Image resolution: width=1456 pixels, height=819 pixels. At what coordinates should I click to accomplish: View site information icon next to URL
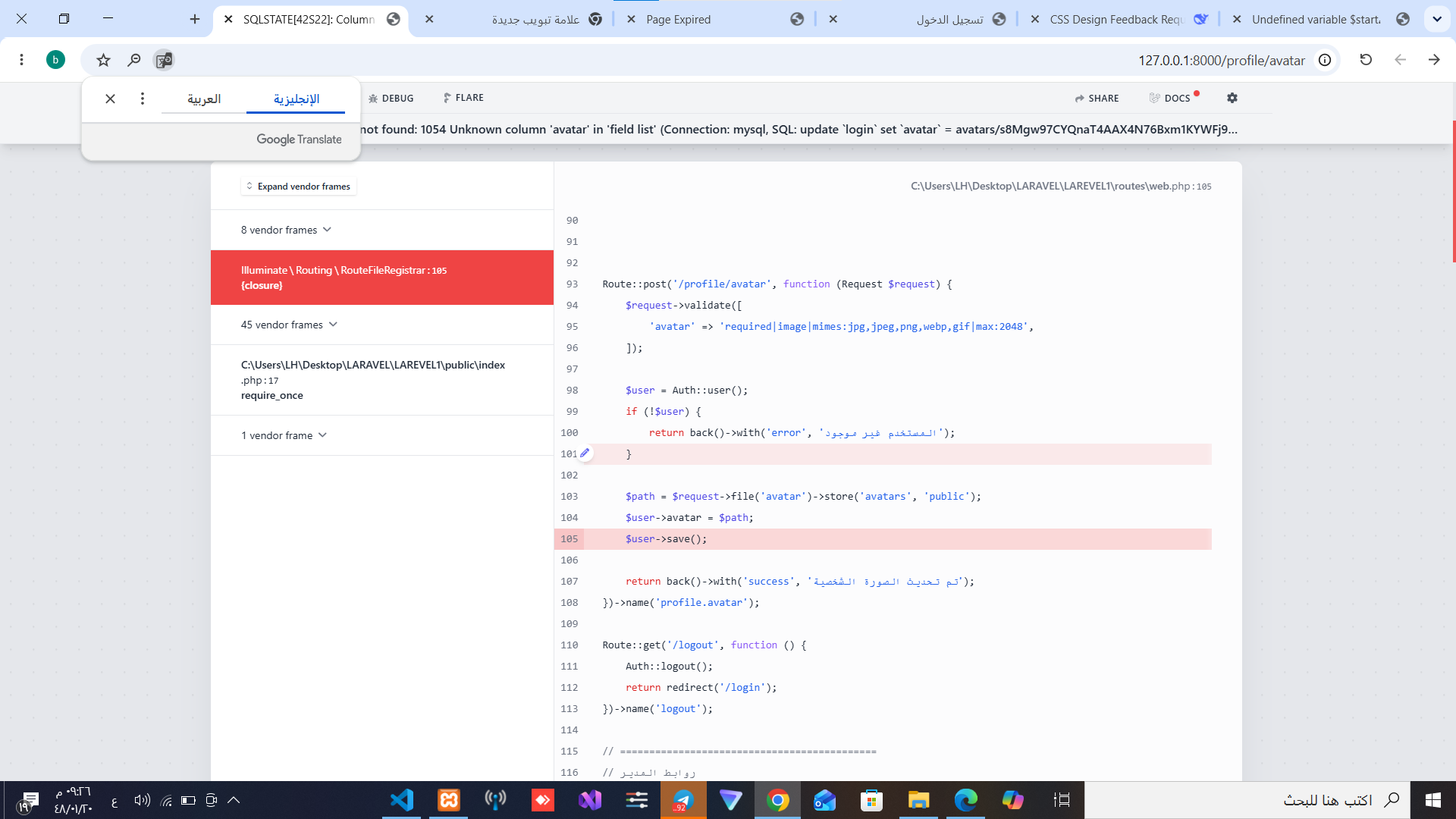[1325, 59]
